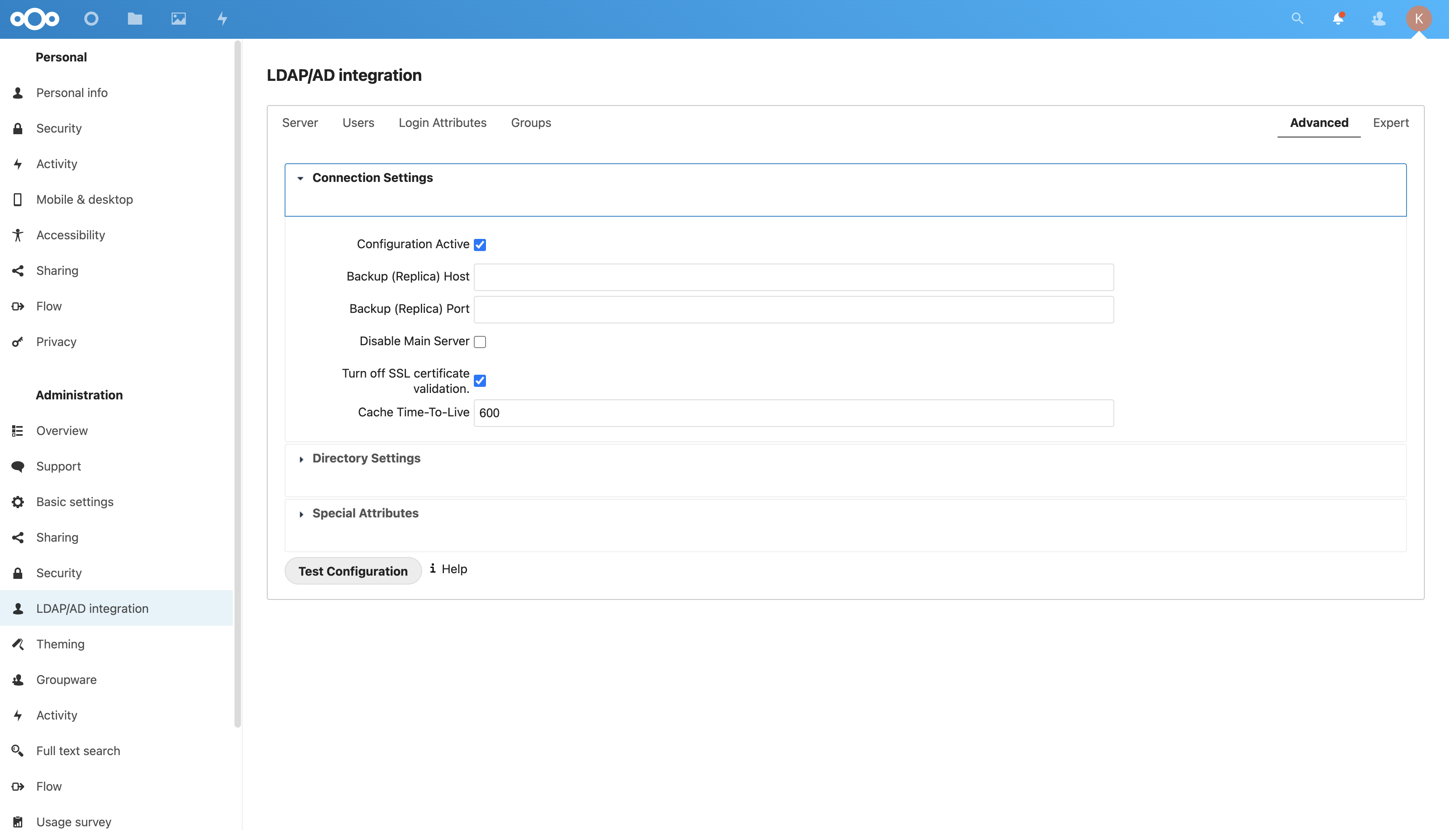The width and height of the screenshot is (1449, 840).
Task: Switch to the Login Attributes tab
Action: pyautogui.click(x=442, y=122)
